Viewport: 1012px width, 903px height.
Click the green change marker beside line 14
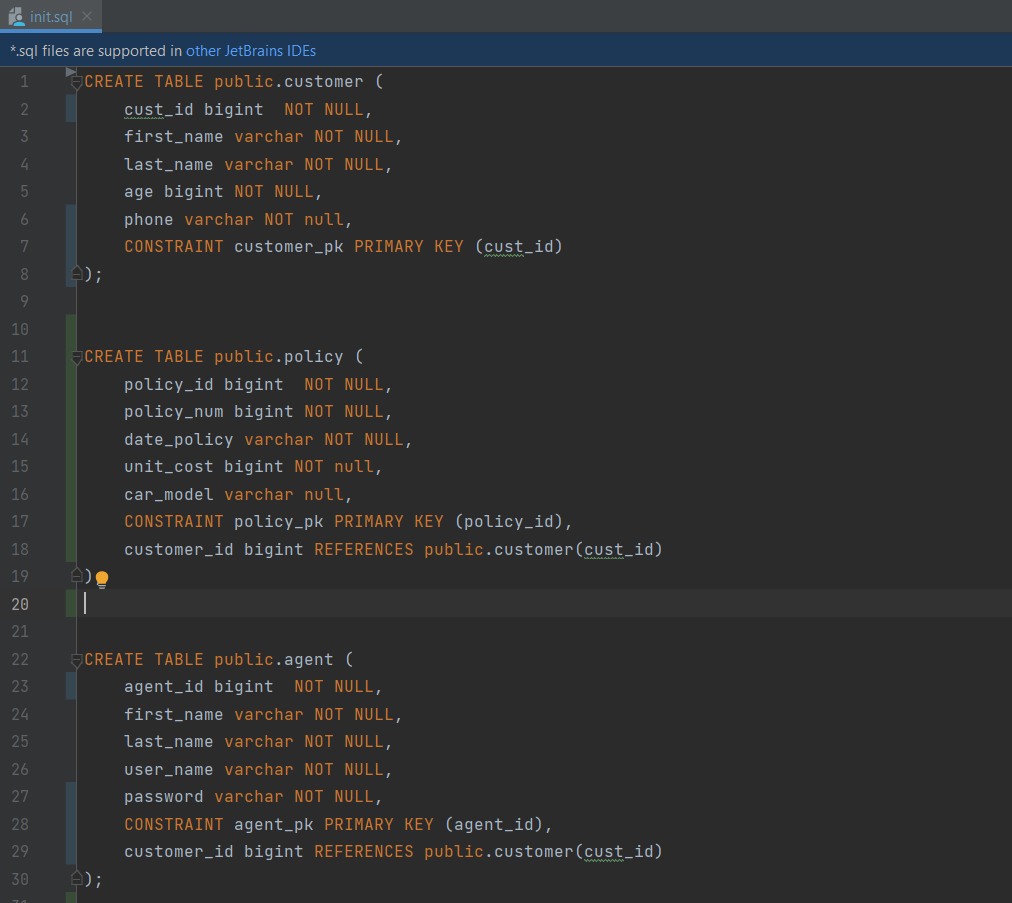tap(71, 440)
